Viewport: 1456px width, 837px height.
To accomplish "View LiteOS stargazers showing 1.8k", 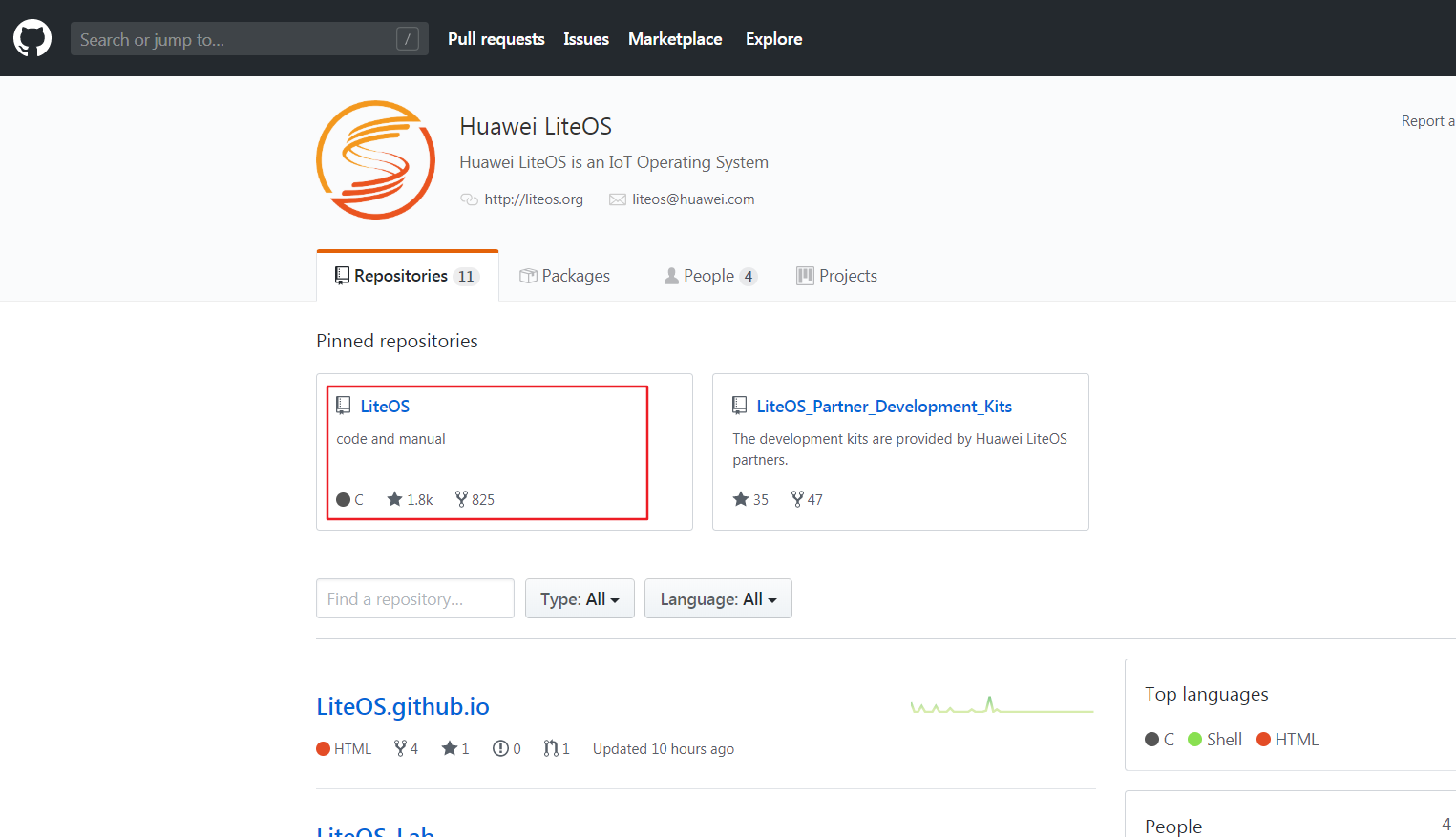I will click(410, 499).
